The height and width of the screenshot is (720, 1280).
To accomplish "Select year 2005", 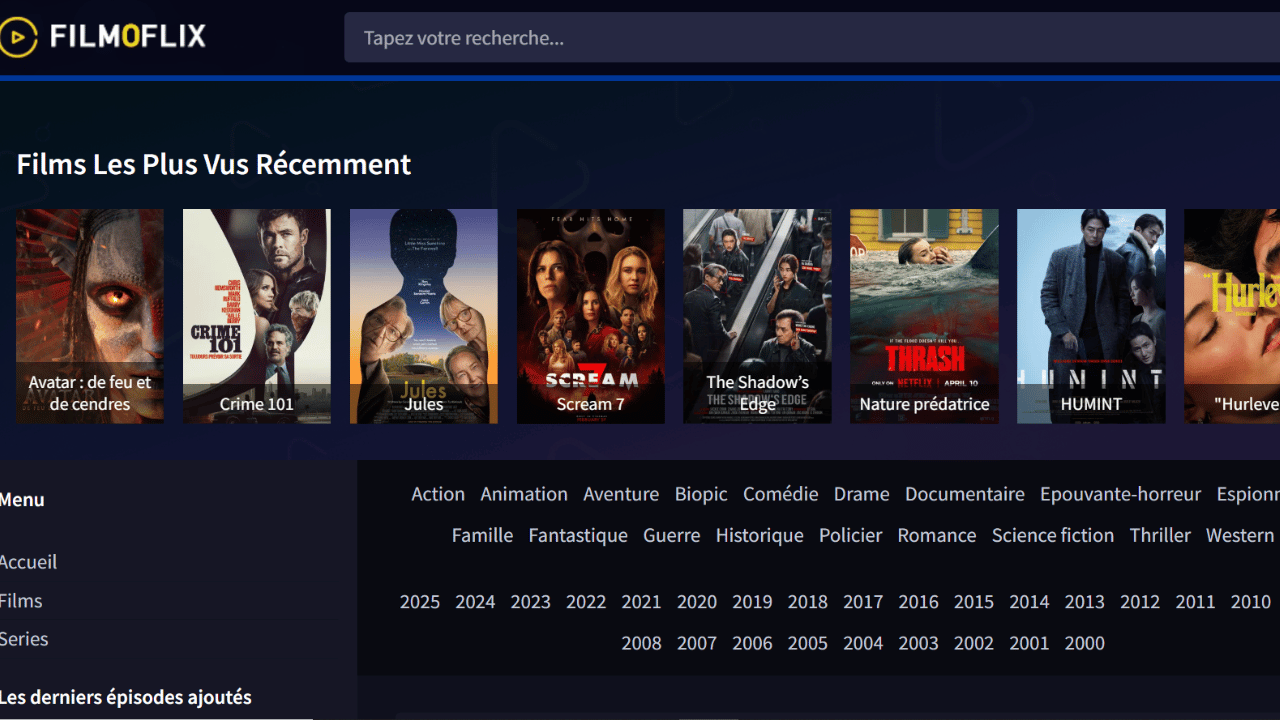I will [x=808, y=643].
